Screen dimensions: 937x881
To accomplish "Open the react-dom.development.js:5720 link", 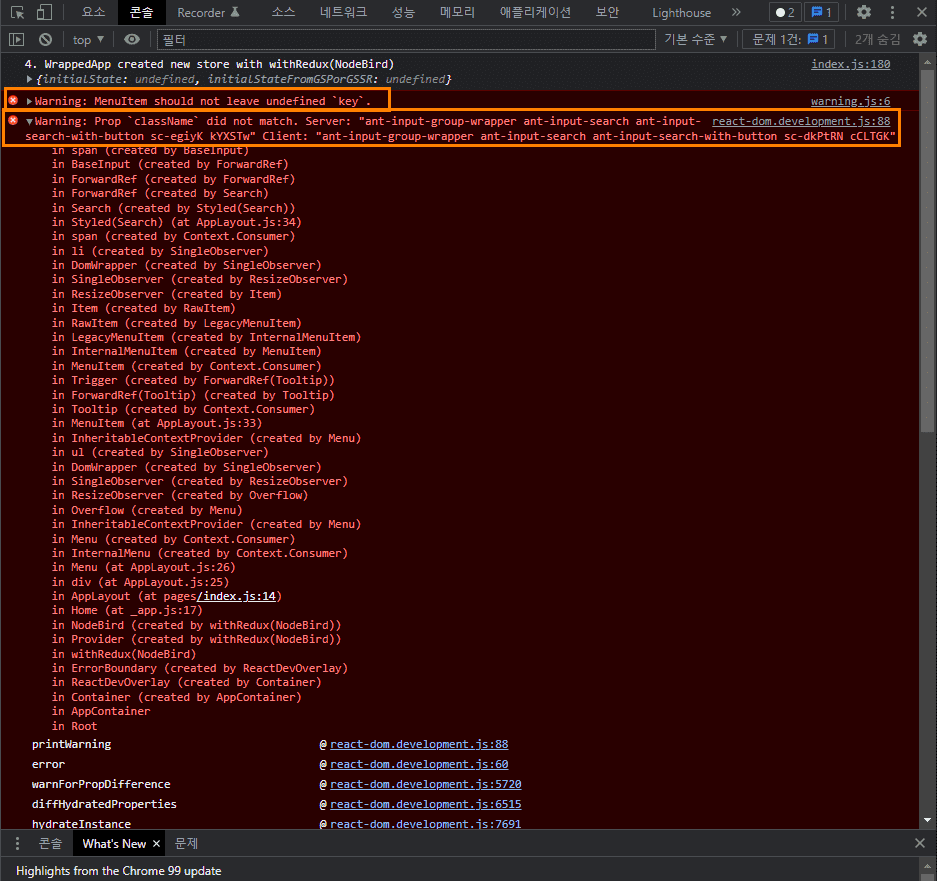I will point(425,784).
